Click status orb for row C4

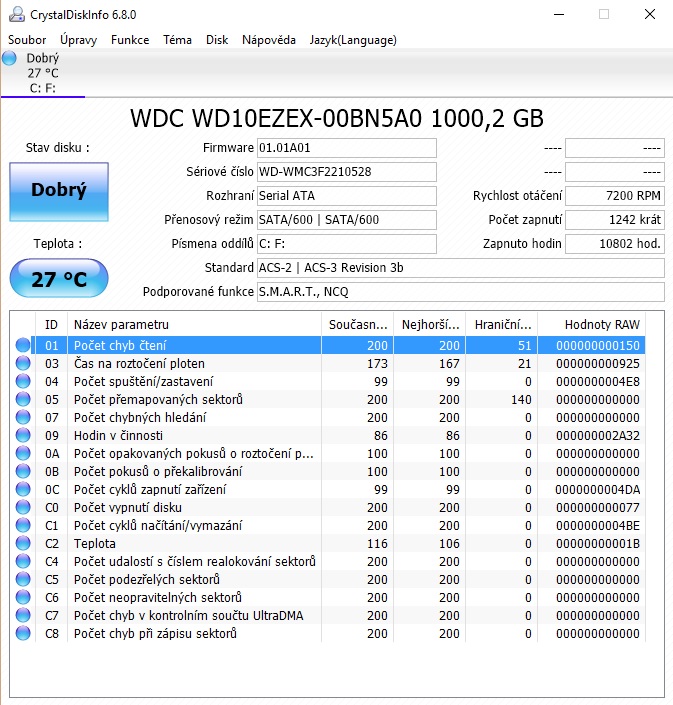point(23,561)
